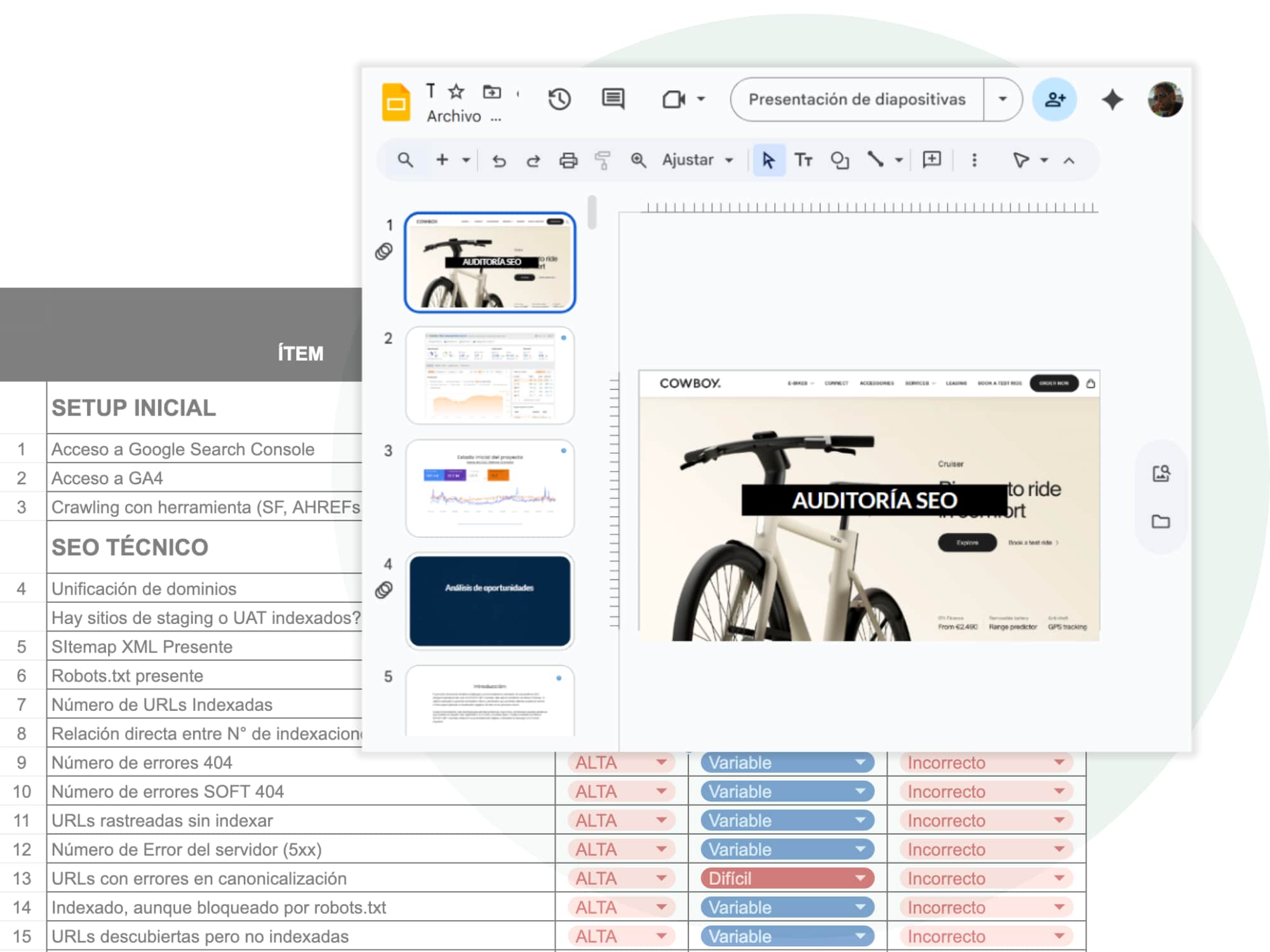The width and height of the screenshot is (1270, 952).
Task: Collapse the toolbar with the chevron
Action: (1069, 161)
